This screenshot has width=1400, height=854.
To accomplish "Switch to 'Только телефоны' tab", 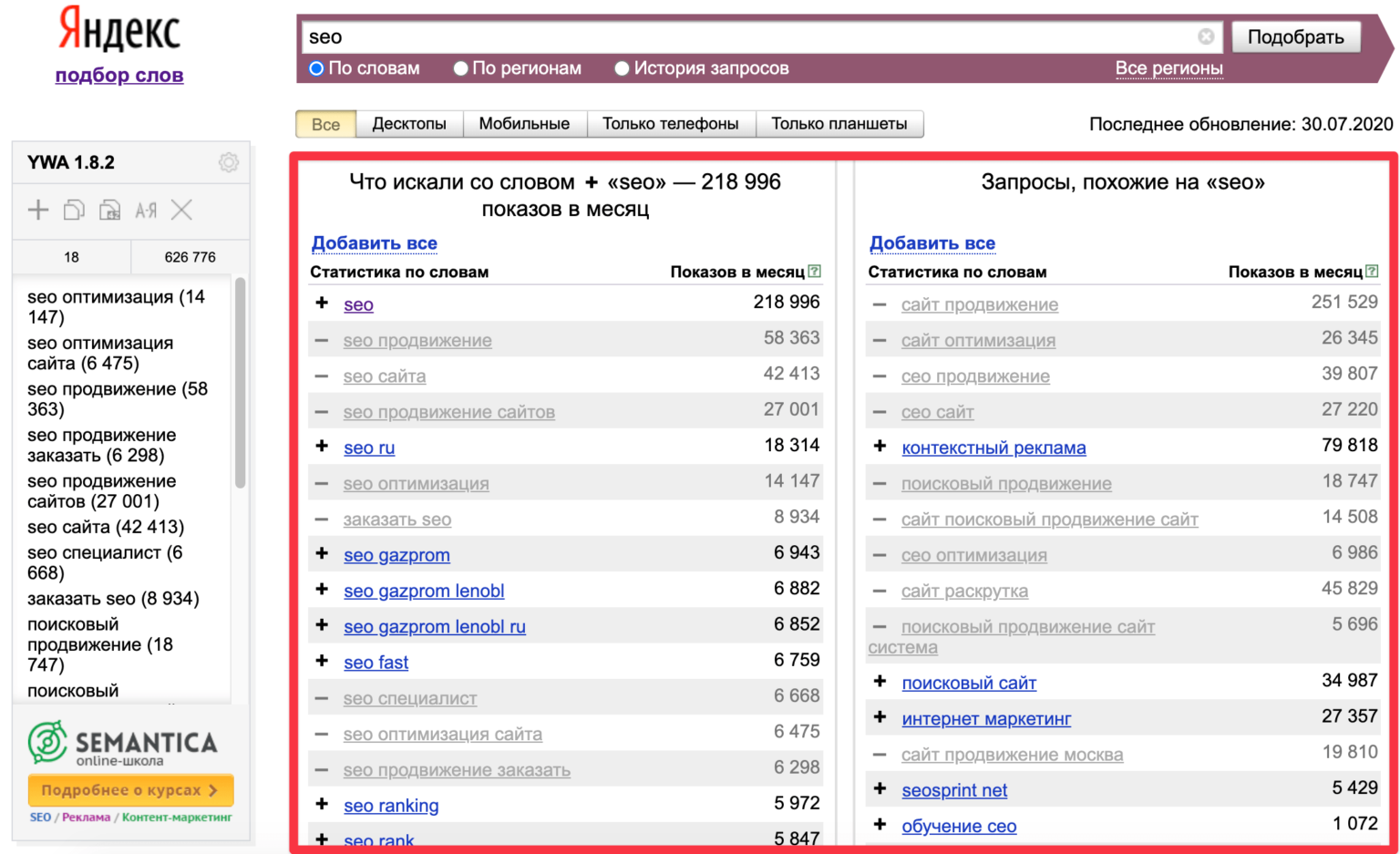I will click(671, 124).
